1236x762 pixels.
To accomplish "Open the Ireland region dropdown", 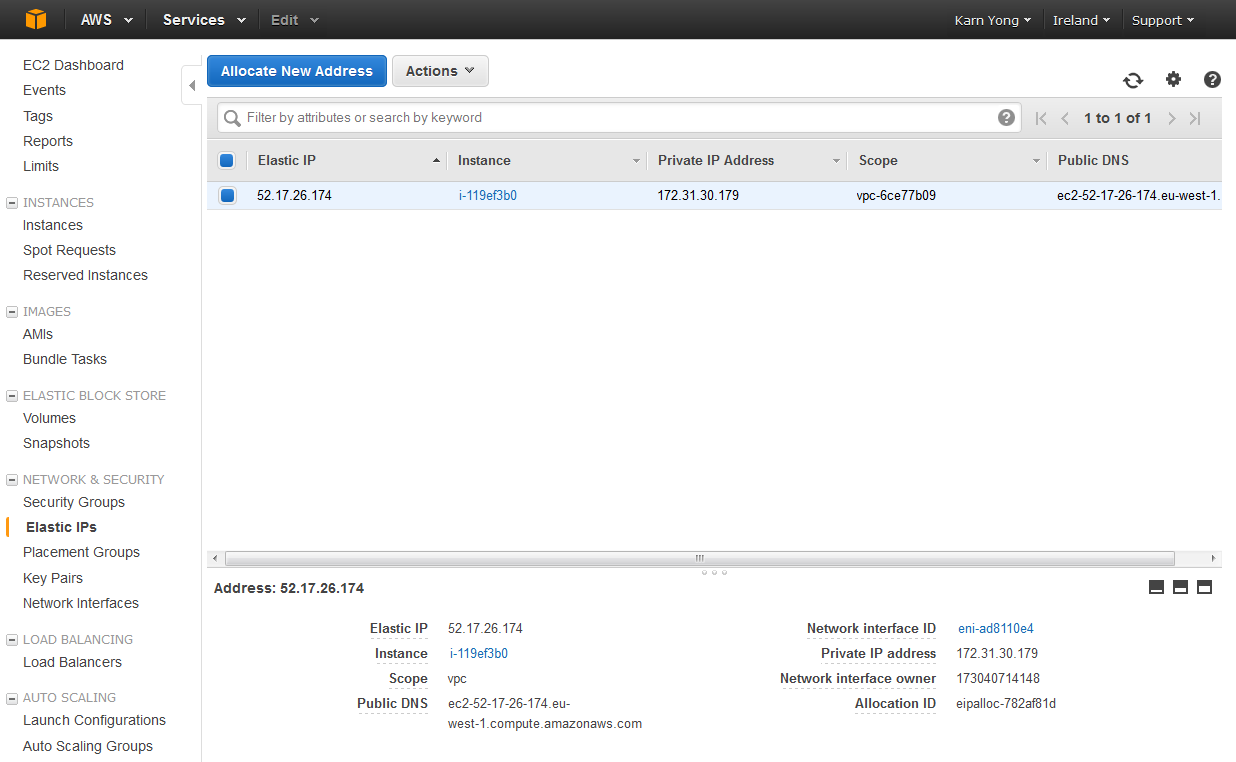I will (1081, 20).
